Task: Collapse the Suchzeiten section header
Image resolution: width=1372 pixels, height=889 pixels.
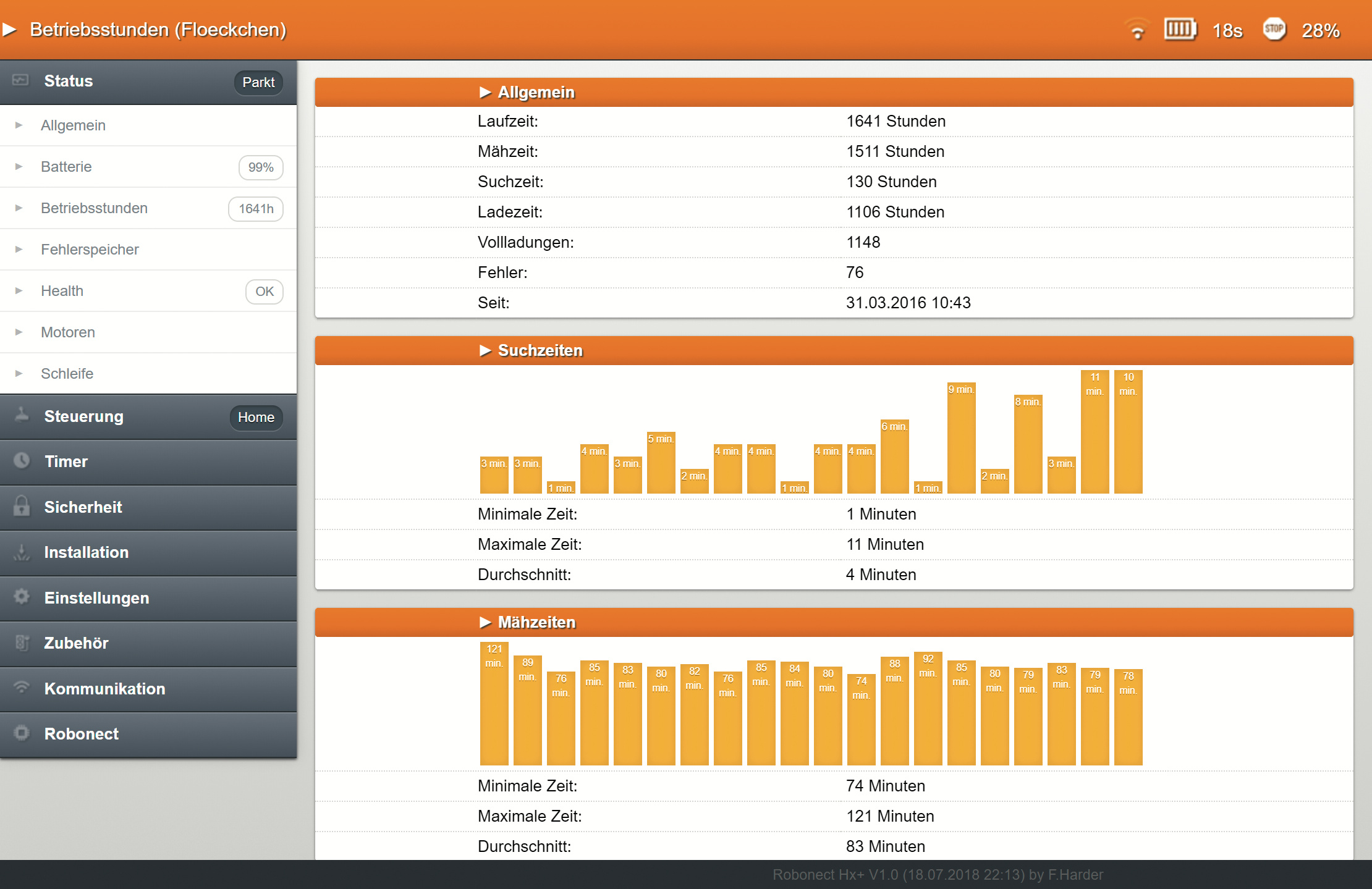Action: point(540,350)
